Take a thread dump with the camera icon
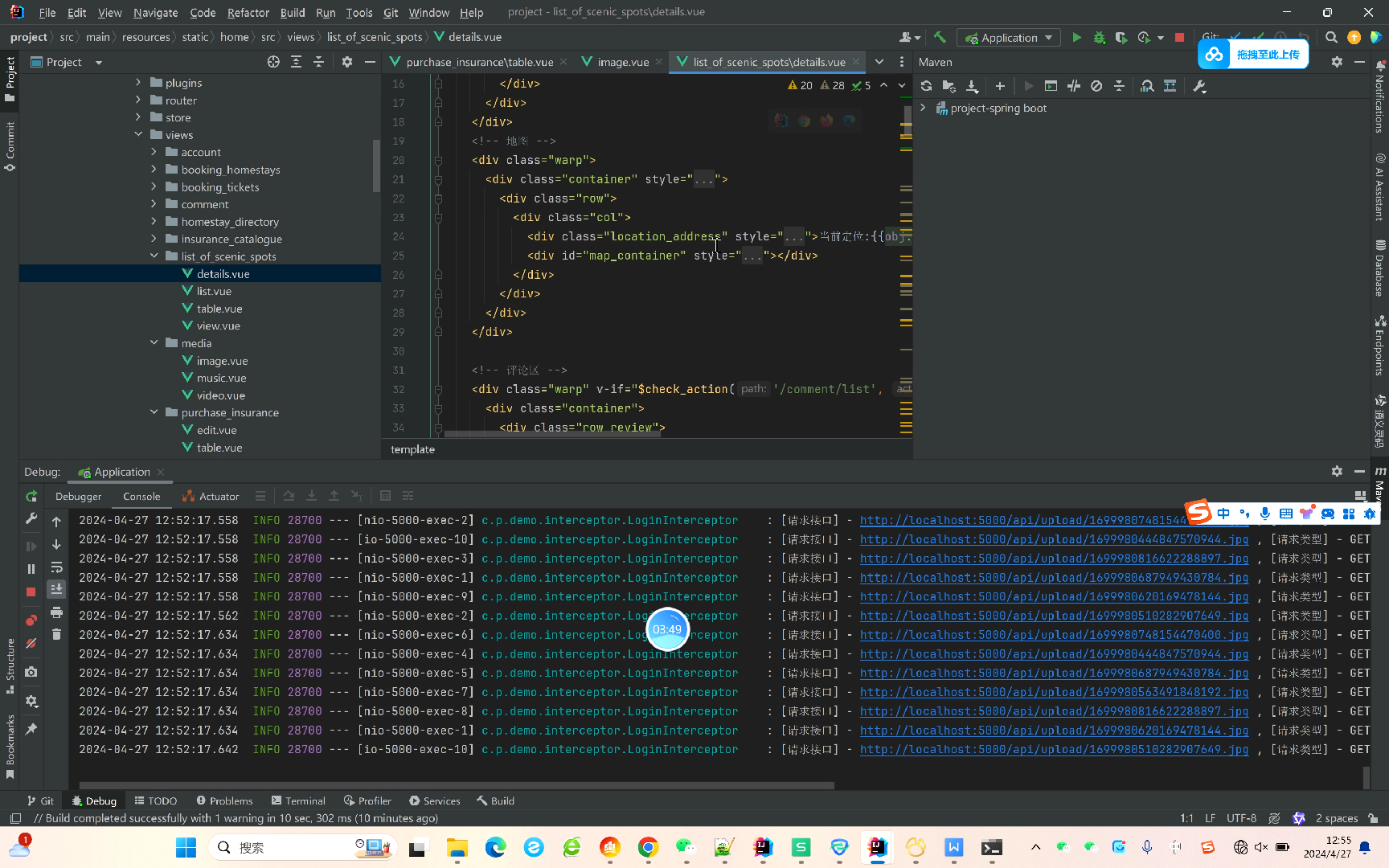This screenshot has height=868, width=1389. tap(31, 672)
